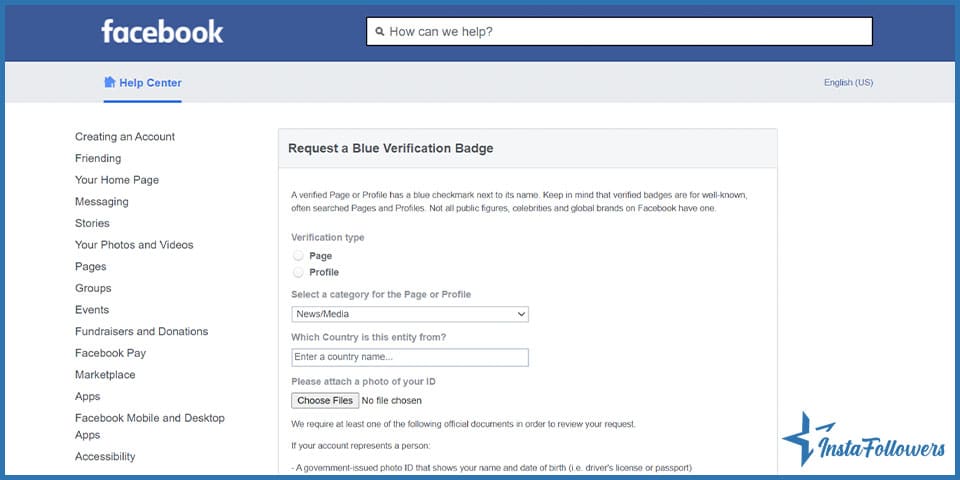Open Facebook Mobile and Desktop Apps topic
960x480 pixels.
[x=150, y=427]
